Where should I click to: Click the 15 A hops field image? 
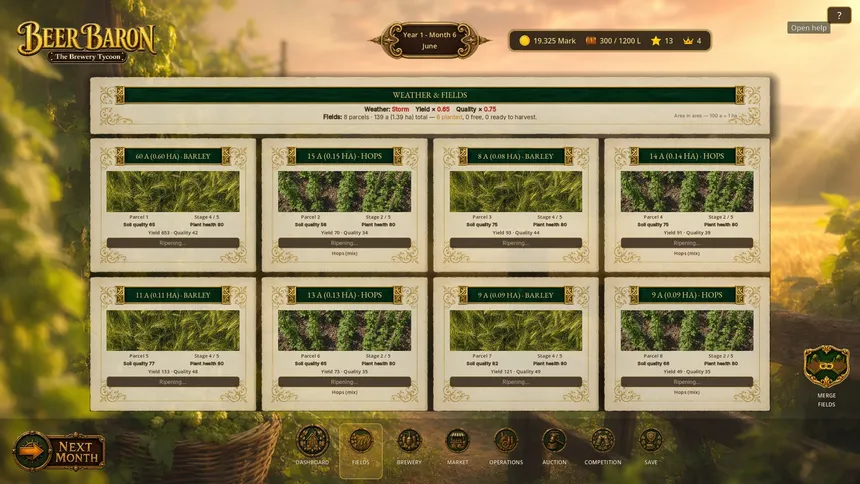point(344,192)
